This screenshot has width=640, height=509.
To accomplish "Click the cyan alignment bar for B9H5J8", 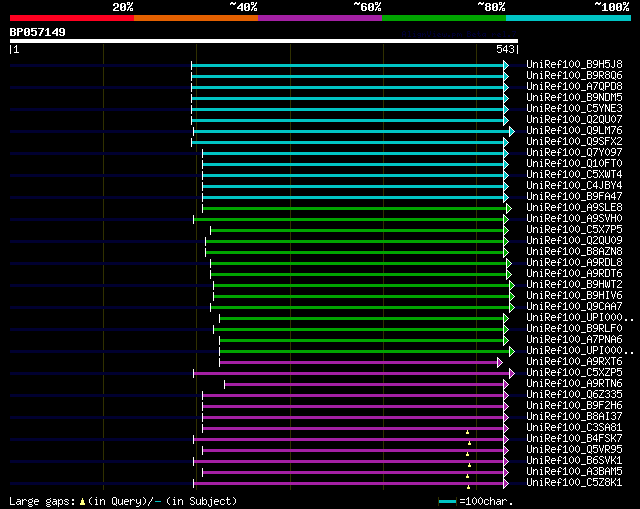I will point(347,66).
